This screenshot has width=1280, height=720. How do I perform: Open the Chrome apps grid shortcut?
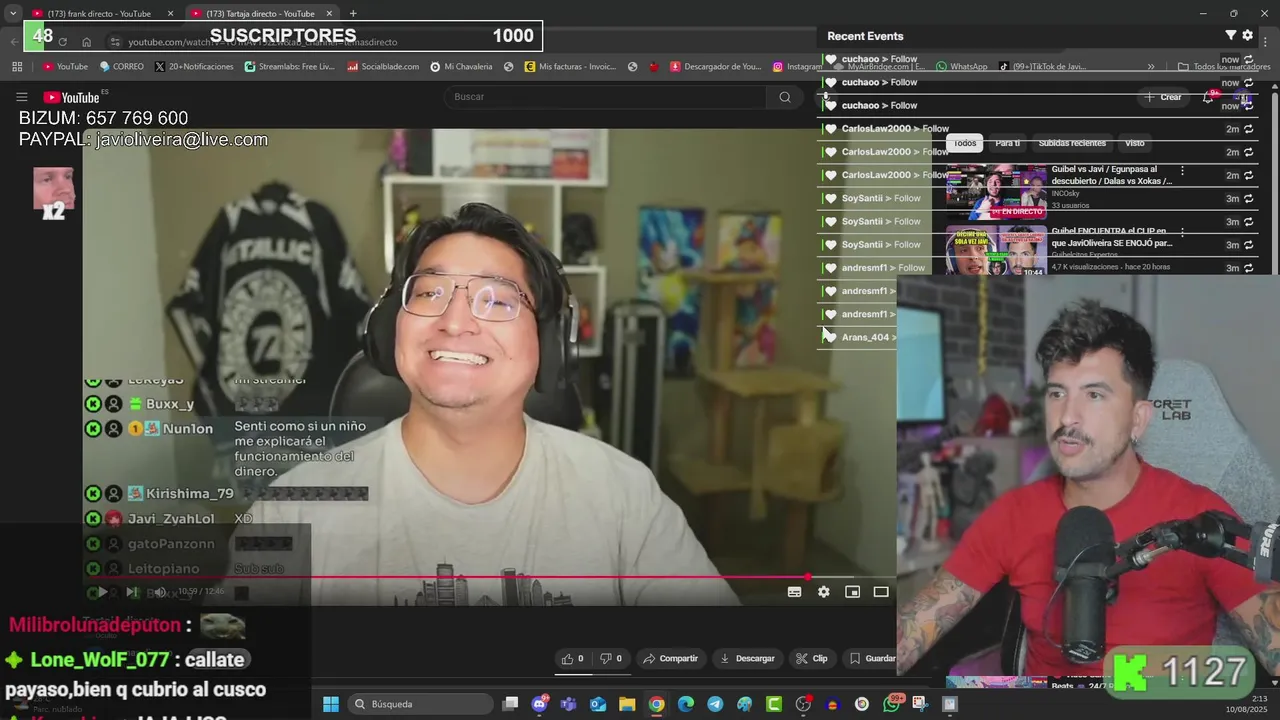pos(17,67)
